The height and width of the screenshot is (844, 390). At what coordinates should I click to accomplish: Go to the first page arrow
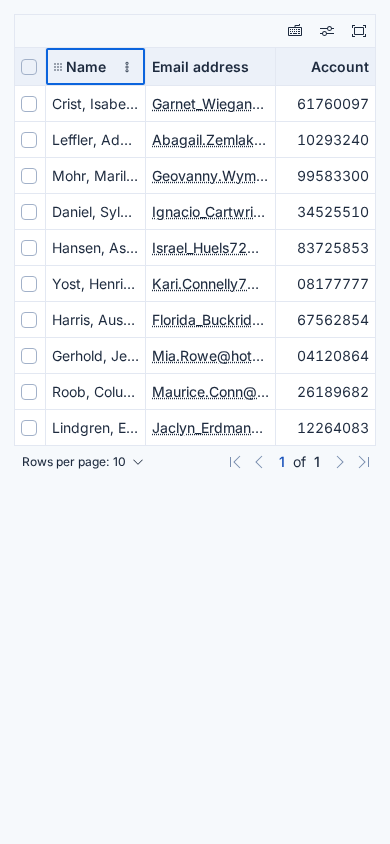[x=235, y=462]
